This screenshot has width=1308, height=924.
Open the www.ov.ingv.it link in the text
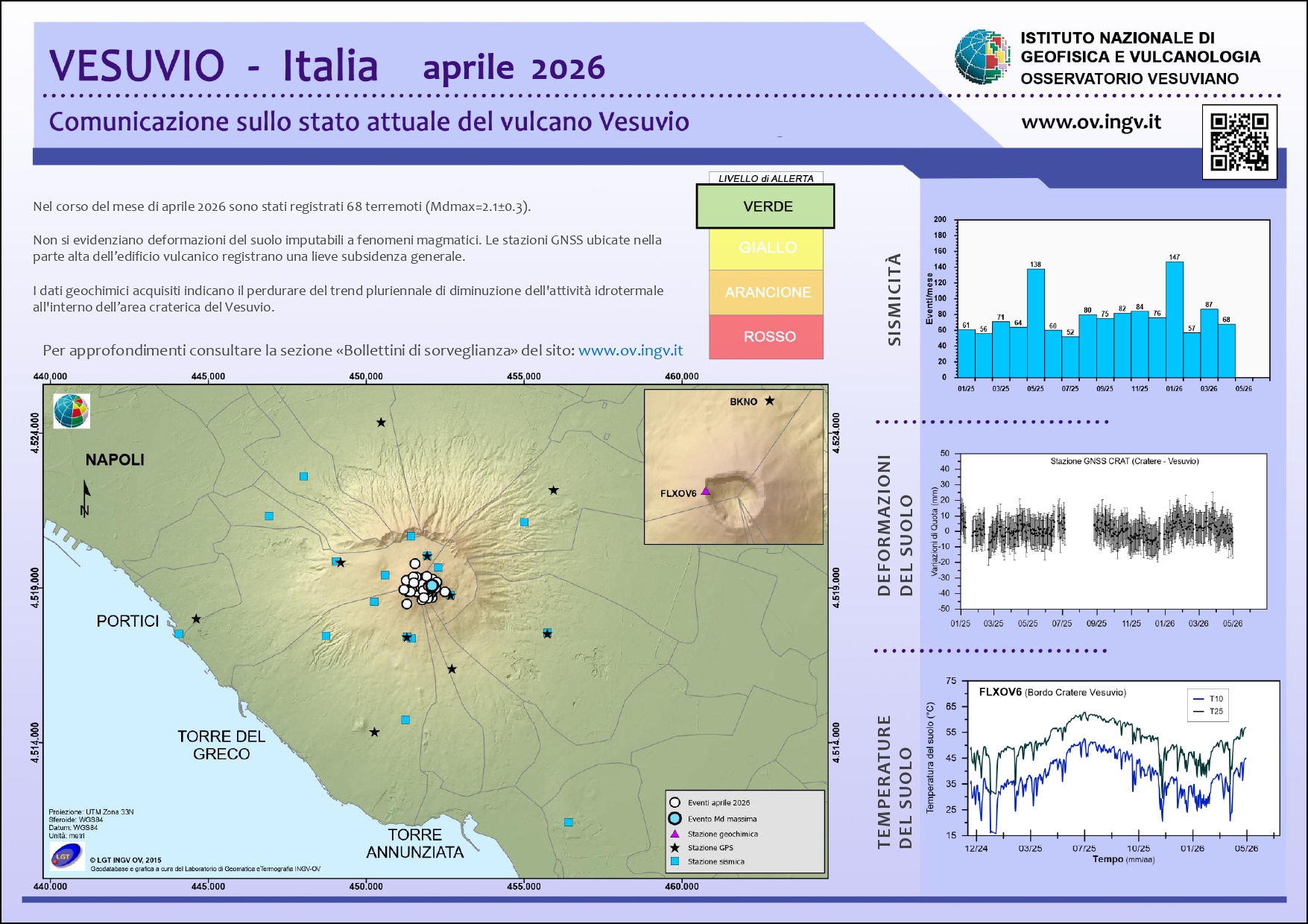point(631,350)
